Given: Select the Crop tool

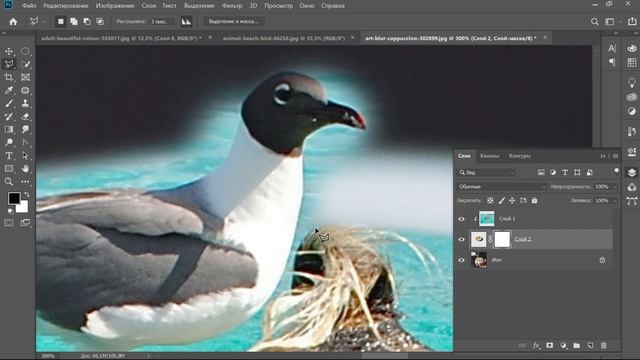Looking at the screenshot, I should (9, 77).
